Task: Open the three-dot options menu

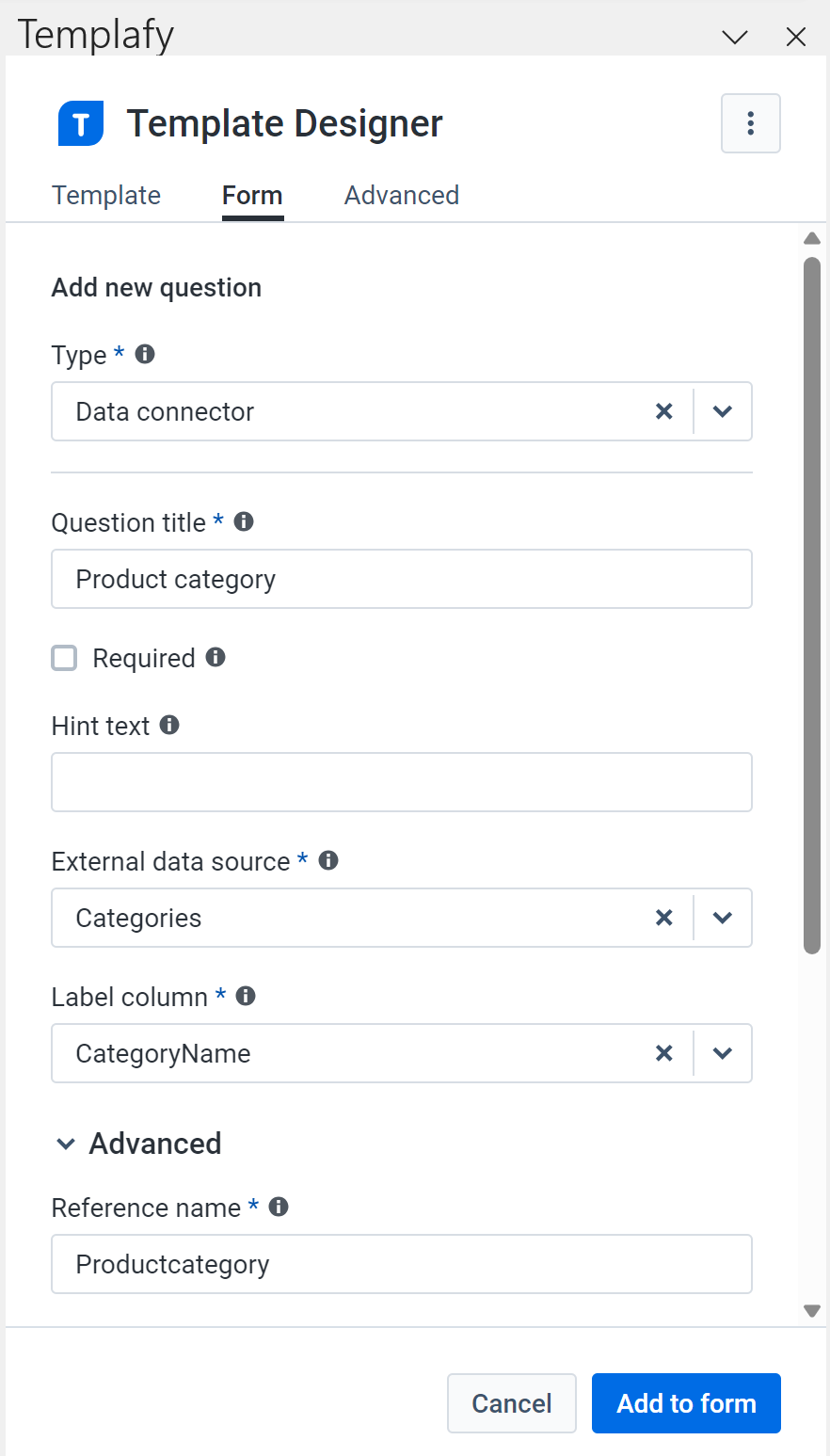Action: click(x=750, y=123)
